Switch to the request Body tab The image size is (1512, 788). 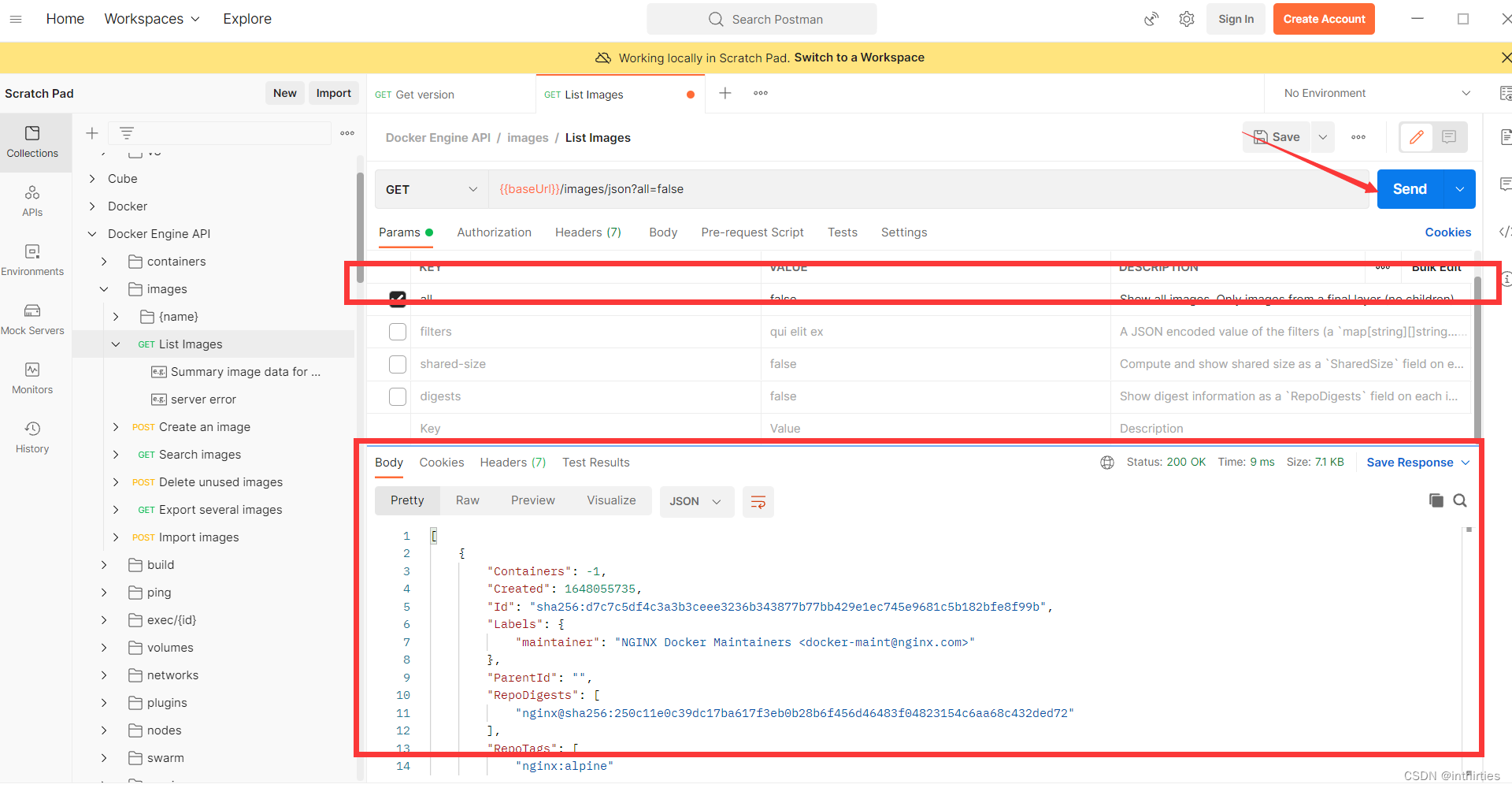pos(663,232)
